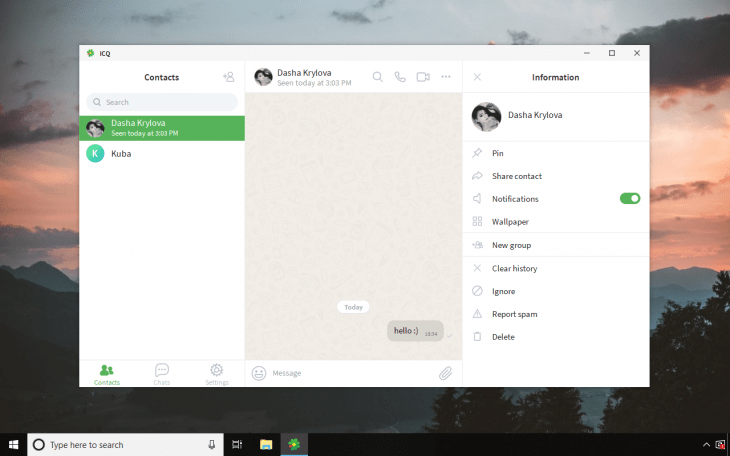The image size is (730, 456).
Task: Click the attach file paperclip
Action: 446,373
